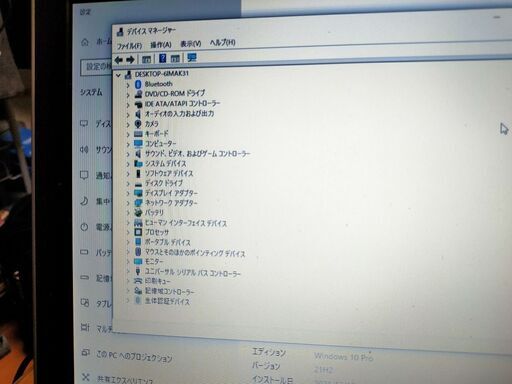
Task: Expand the ディスプレイ アダプター node
Action: (128, 193)
